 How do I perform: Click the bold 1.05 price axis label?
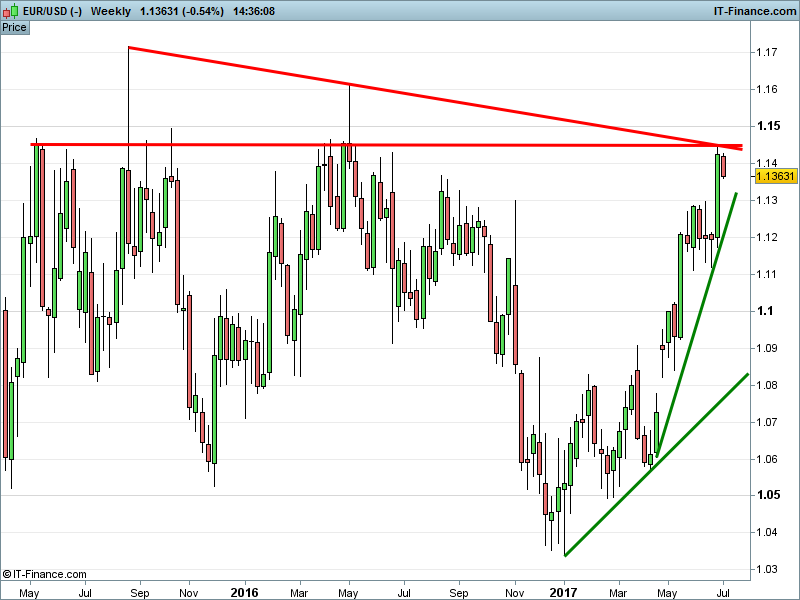point(768,495)
